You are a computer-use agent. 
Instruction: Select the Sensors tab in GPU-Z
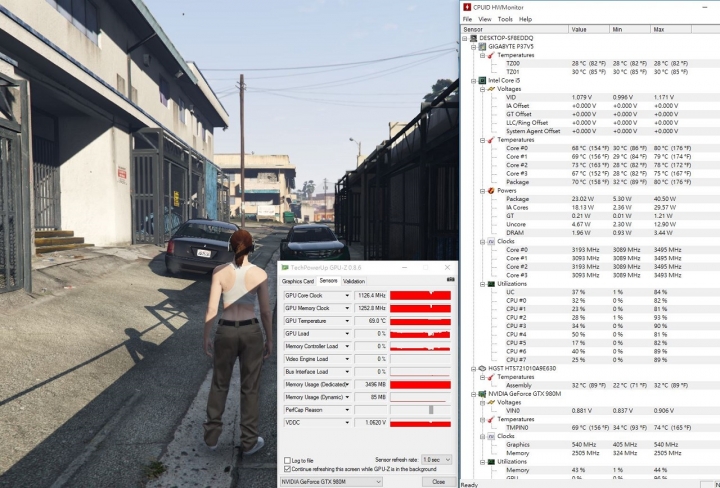(328, 280)
